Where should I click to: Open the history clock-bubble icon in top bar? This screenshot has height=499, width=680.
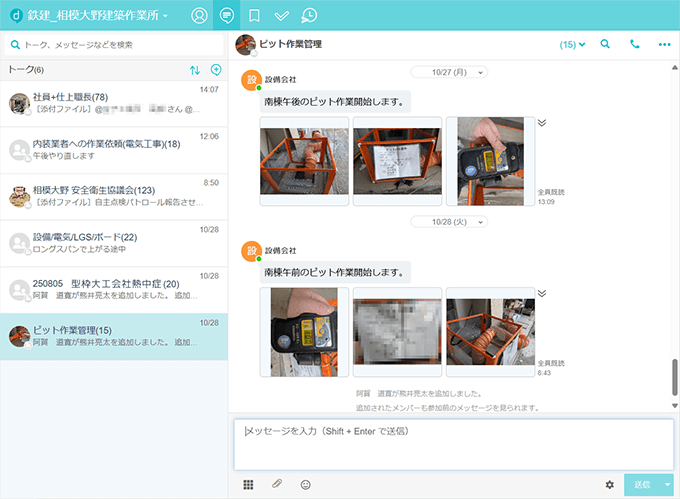309,16
